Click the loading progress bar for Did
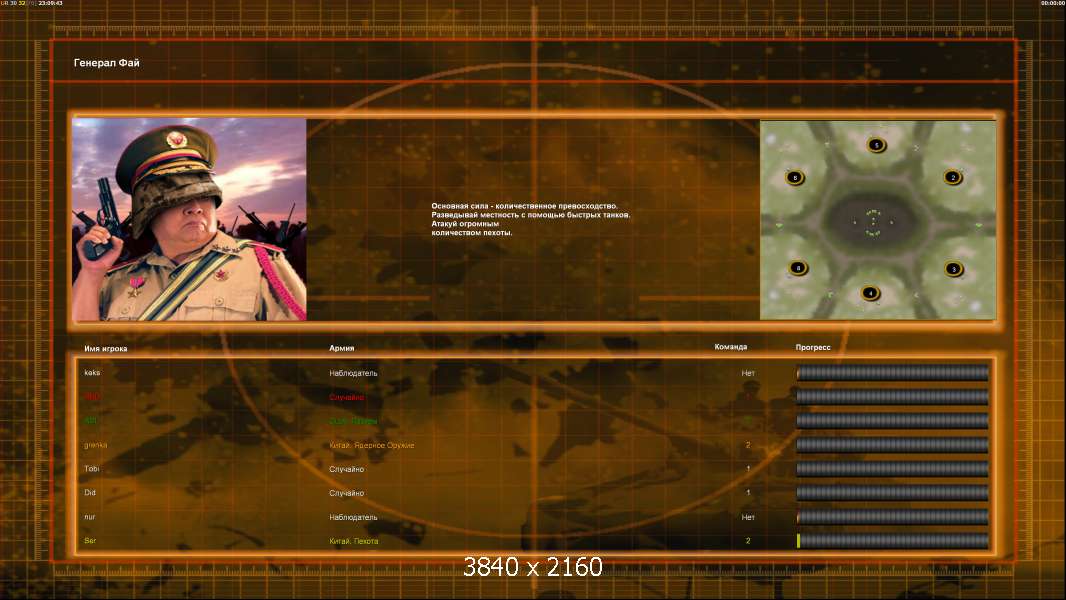Image resolution: width=1066 pixels, height=600 pixels. coord(892,493)
